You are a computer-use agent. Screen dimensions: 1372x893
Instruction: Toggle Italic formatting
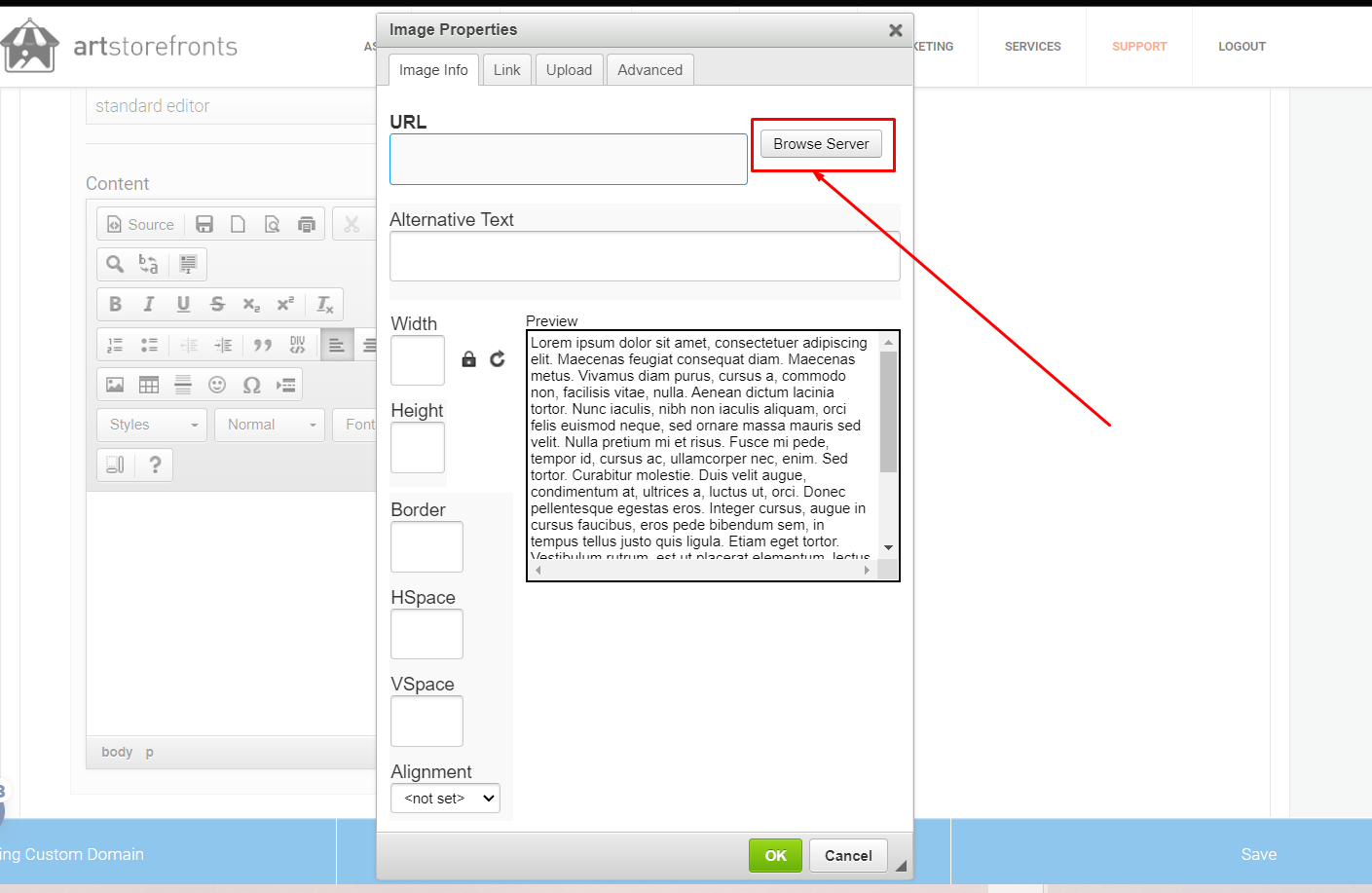tap(149, 304)
